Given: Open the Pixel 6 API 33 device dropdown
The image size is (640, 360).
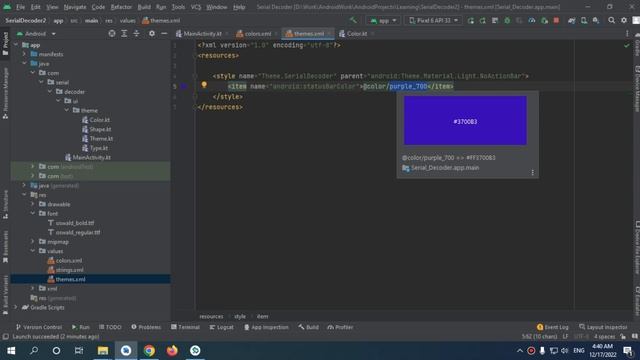Looking at the screenshot, I should click(433, 20).
